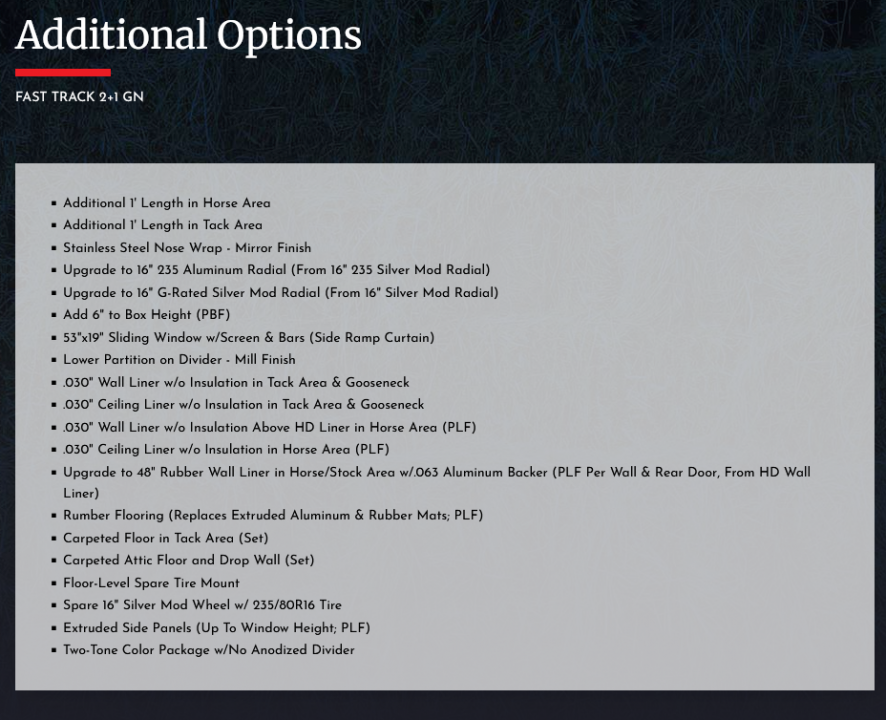
Task: Select 'Add 6" to Box Height (PBF)'
Action: click(x=146, y=314)
